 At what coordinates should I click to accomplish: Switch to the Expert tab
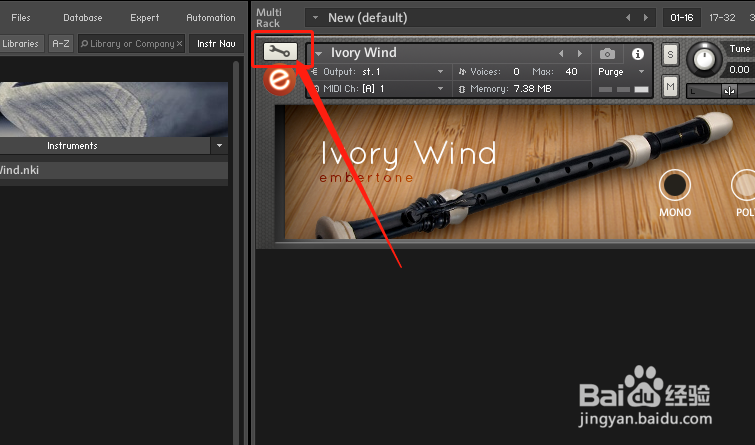[x=144, y=18]
